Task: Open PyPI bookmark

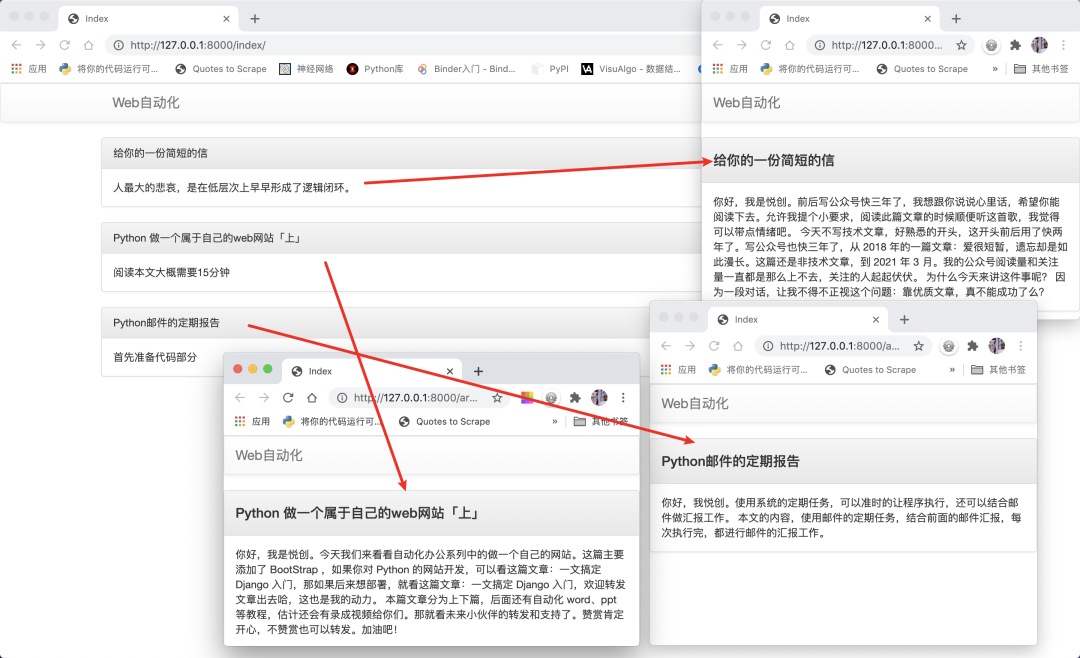Action: click(550, 69)
